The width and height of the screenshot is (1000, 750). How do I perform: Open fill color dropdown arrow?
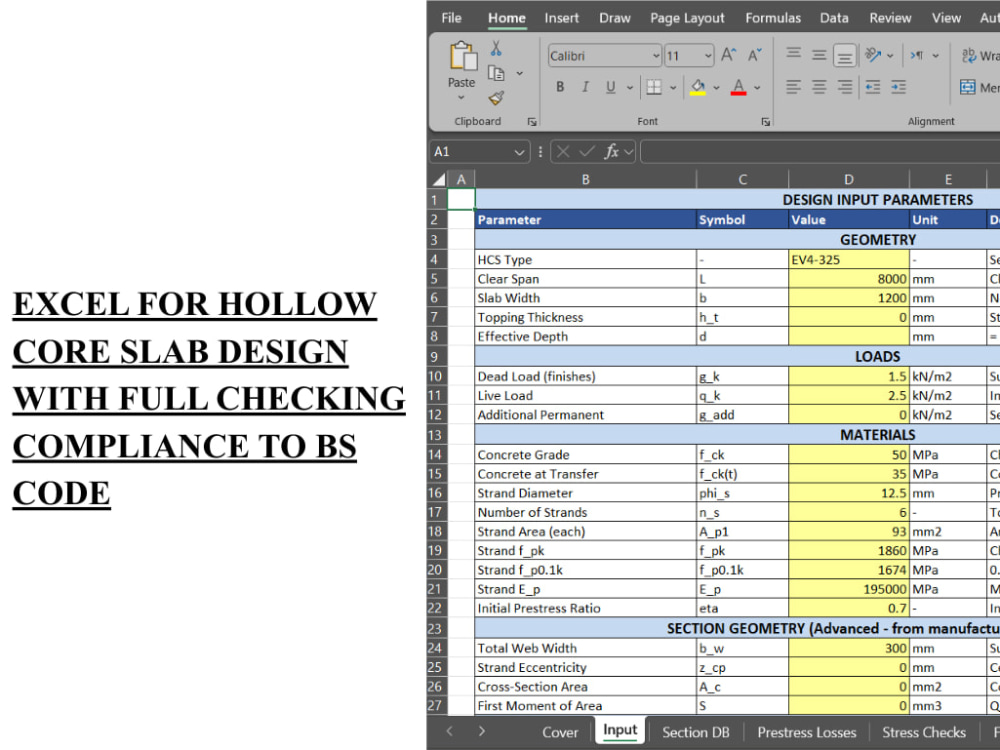pyautogui.click(x=716, y=88)
